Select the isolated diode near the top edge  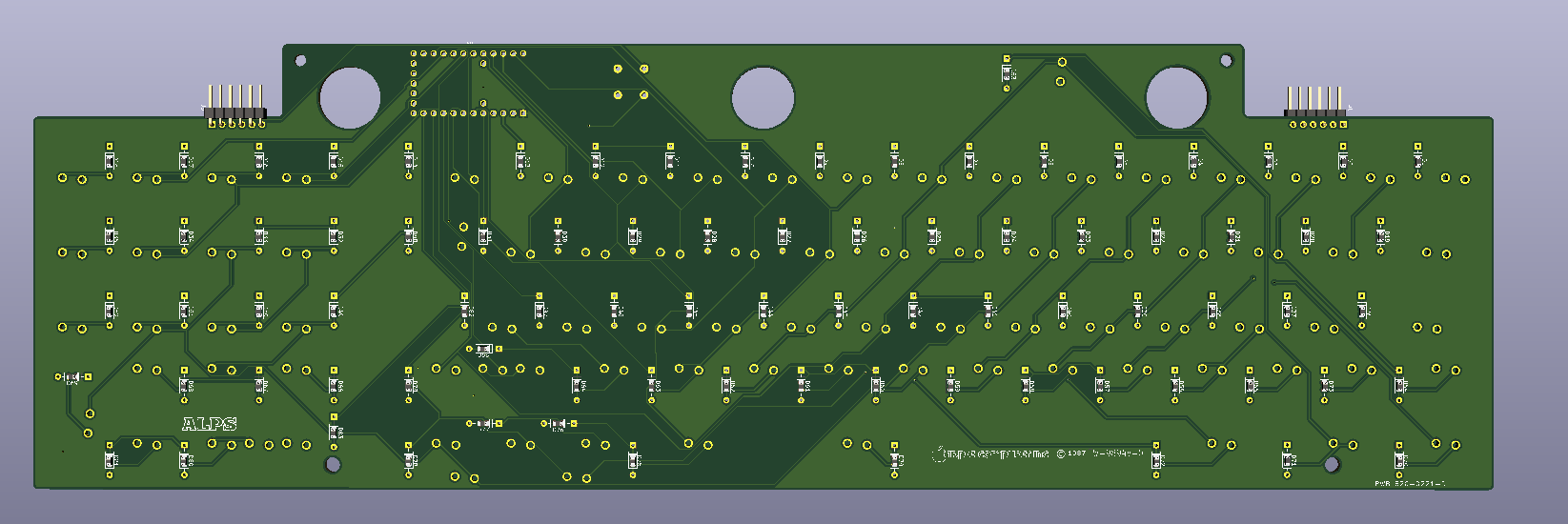click(1007, 73)
